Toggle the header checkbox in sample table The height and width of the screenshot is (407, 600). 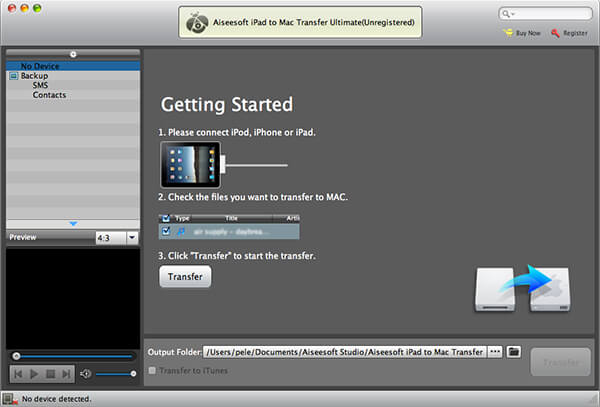[x=166, y=218]
